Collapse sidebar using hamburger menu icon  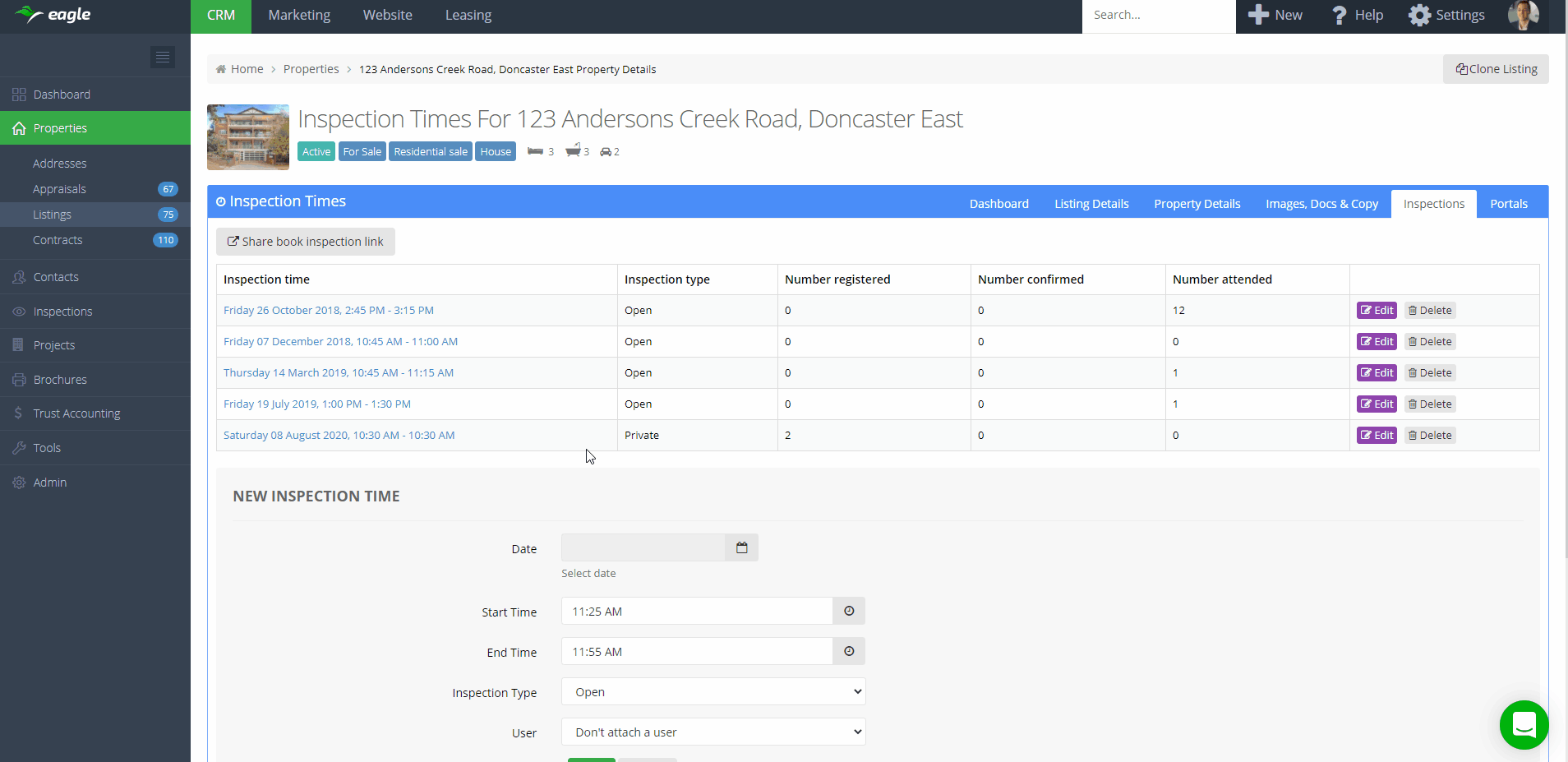(x=163, y=57)
